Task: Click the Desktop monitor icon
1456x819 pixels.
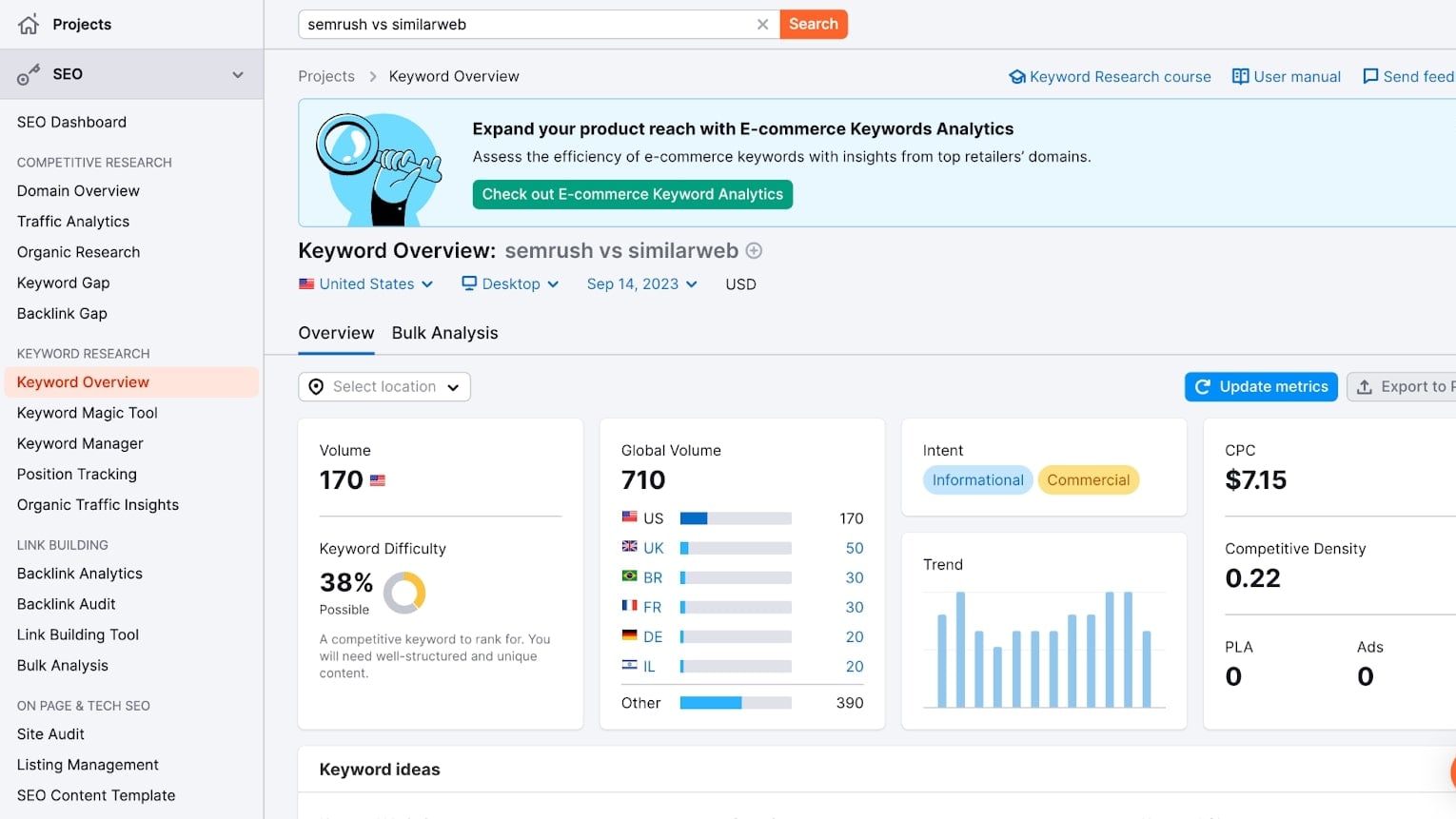Action: (x=469, y=283)
